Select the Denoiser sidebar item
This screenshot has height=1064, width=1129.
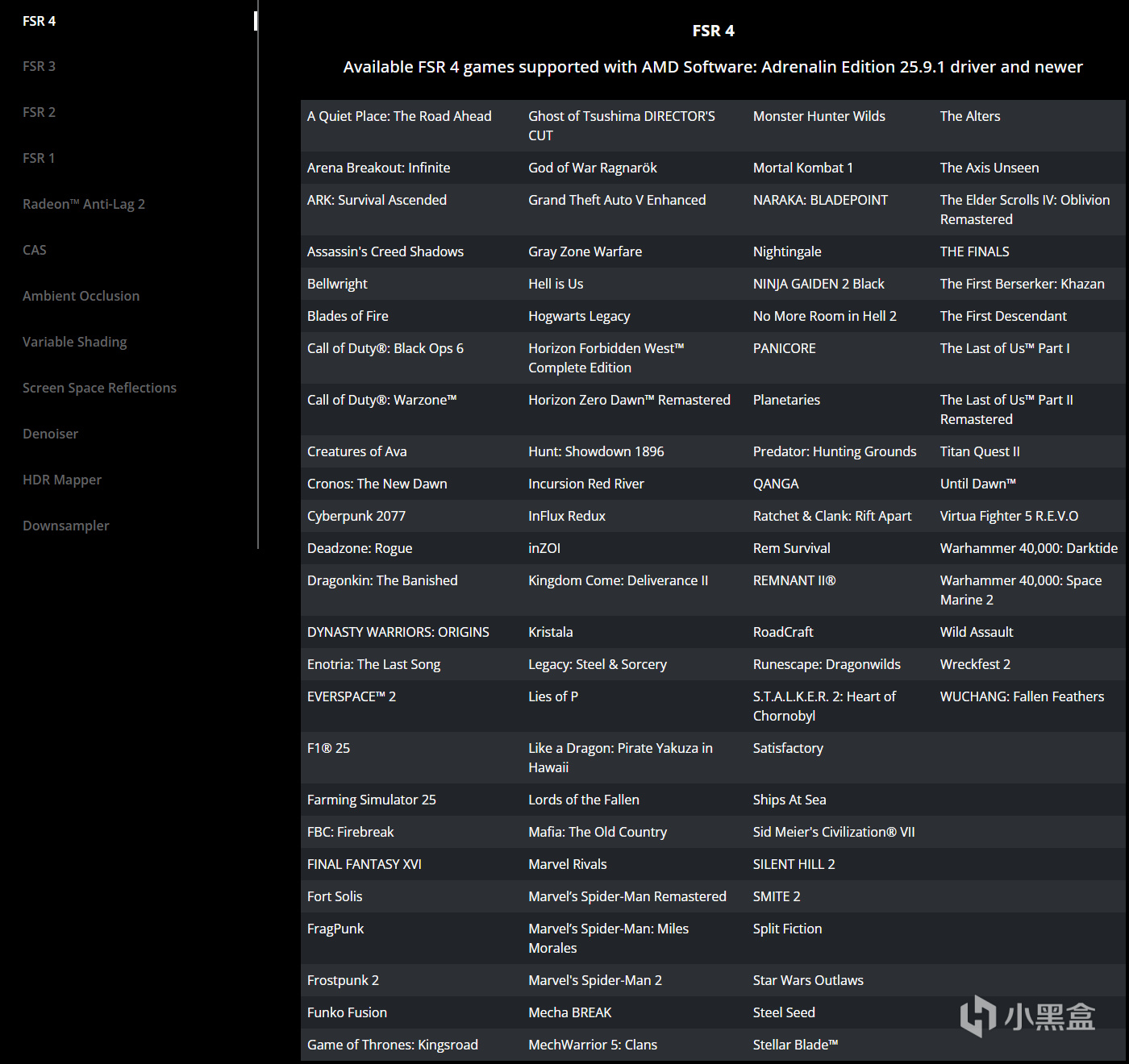pyautogui.click(x=51, y=434)
